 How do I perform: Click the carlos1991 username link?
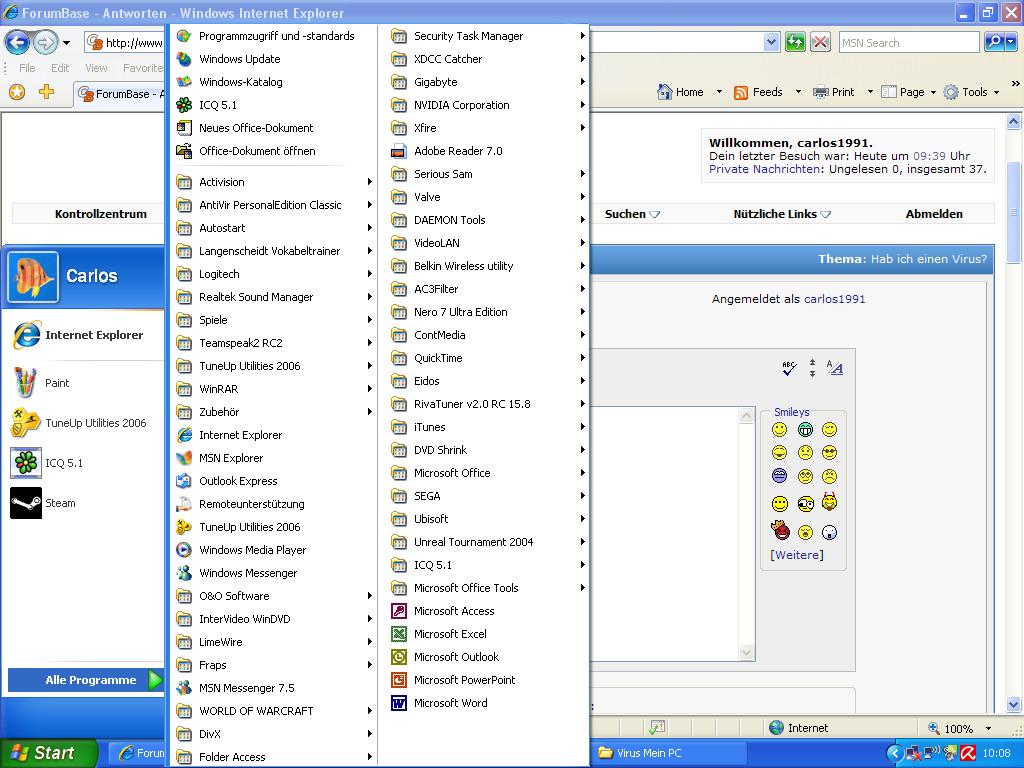[834, 299]
